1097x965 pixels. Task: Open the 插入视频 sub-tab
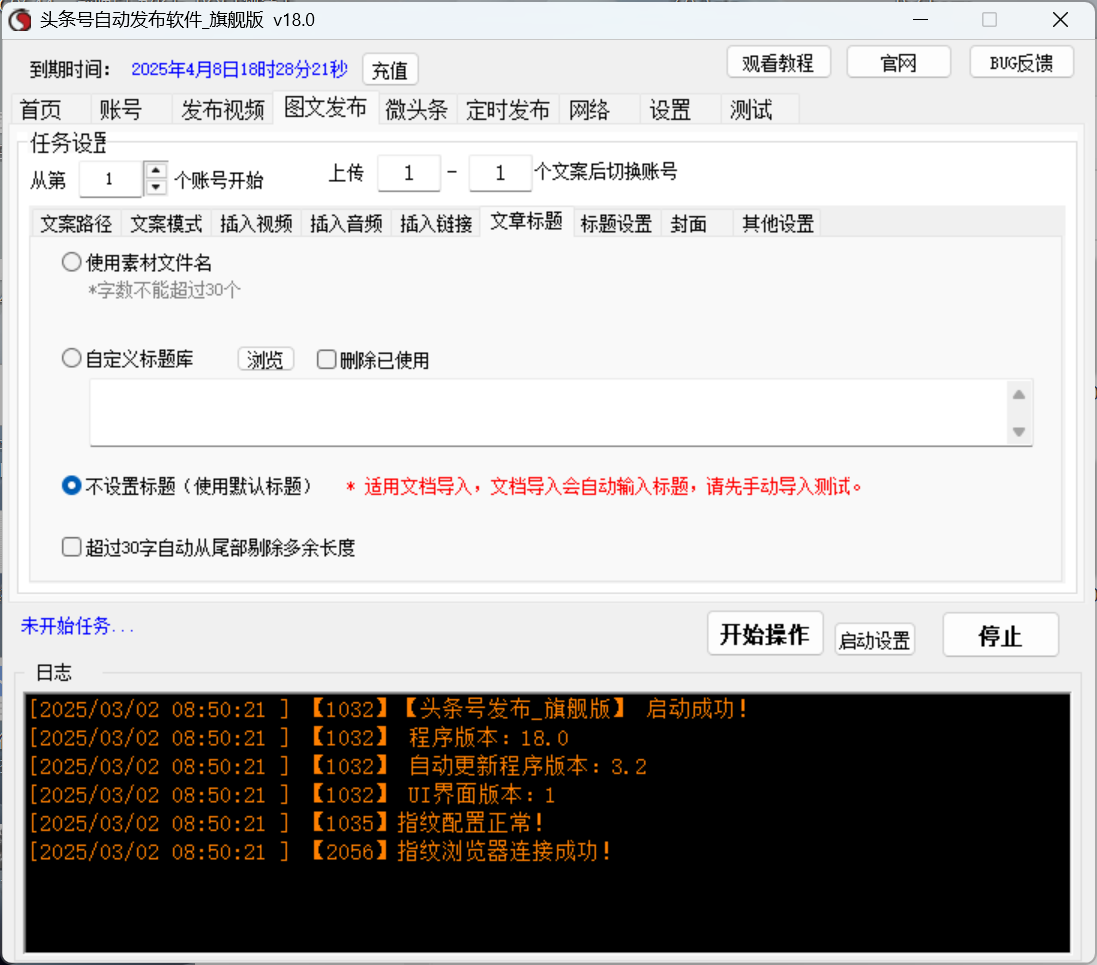pos(256,224)
